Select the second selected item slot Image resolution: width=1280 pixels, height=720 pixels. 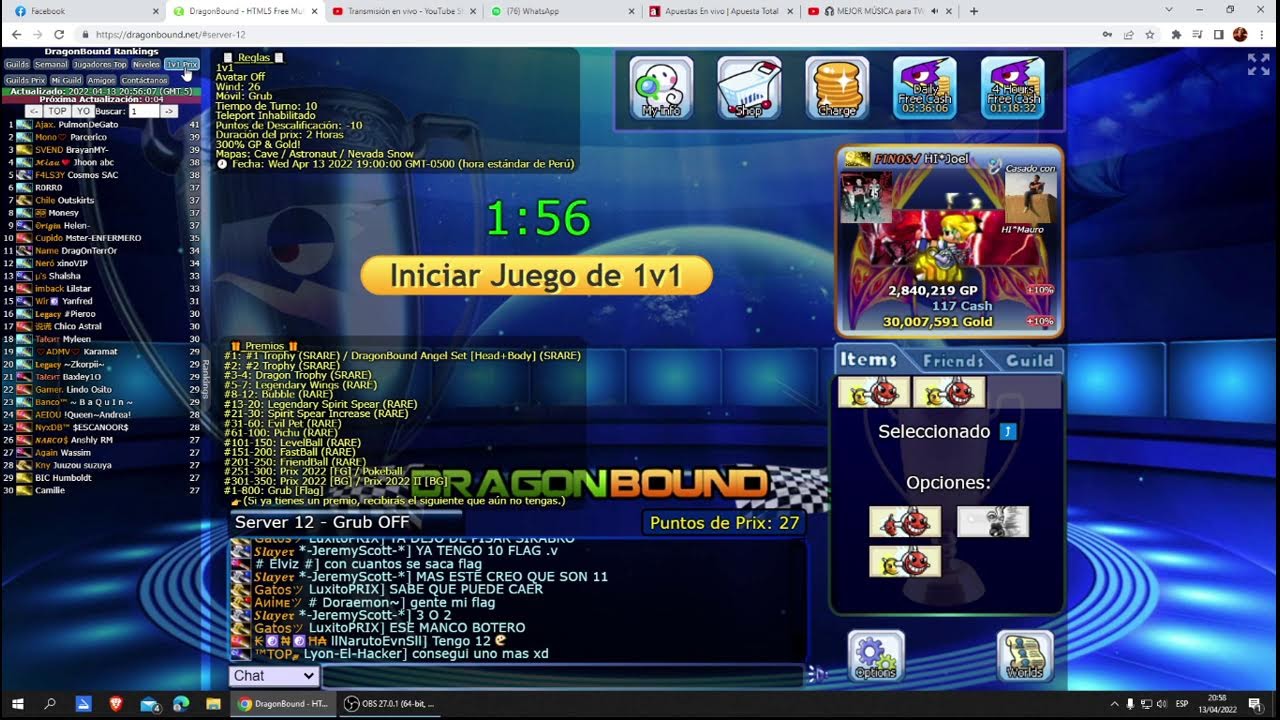949,392
